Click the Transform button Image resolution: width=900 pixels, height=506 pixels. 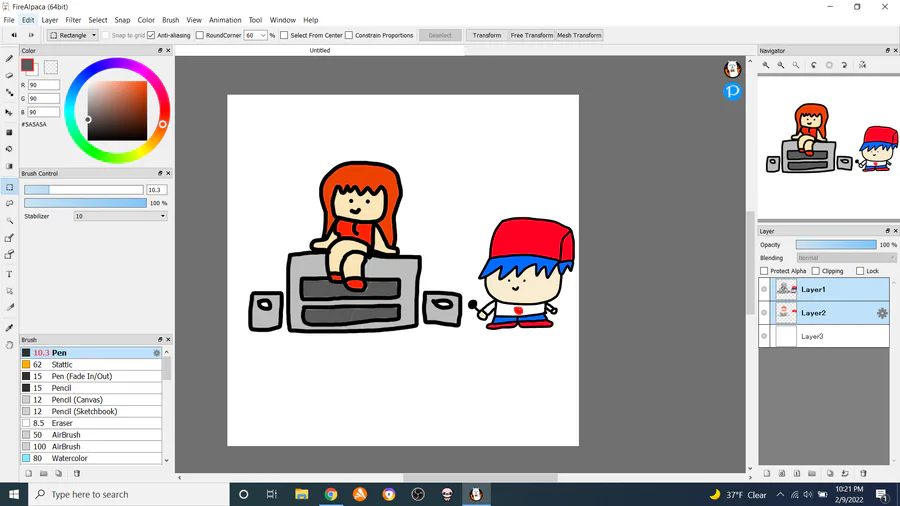487,36
